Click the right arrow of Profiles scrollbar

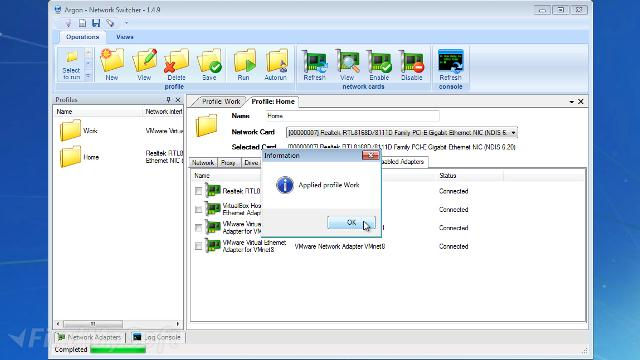(x=178, y=324)
